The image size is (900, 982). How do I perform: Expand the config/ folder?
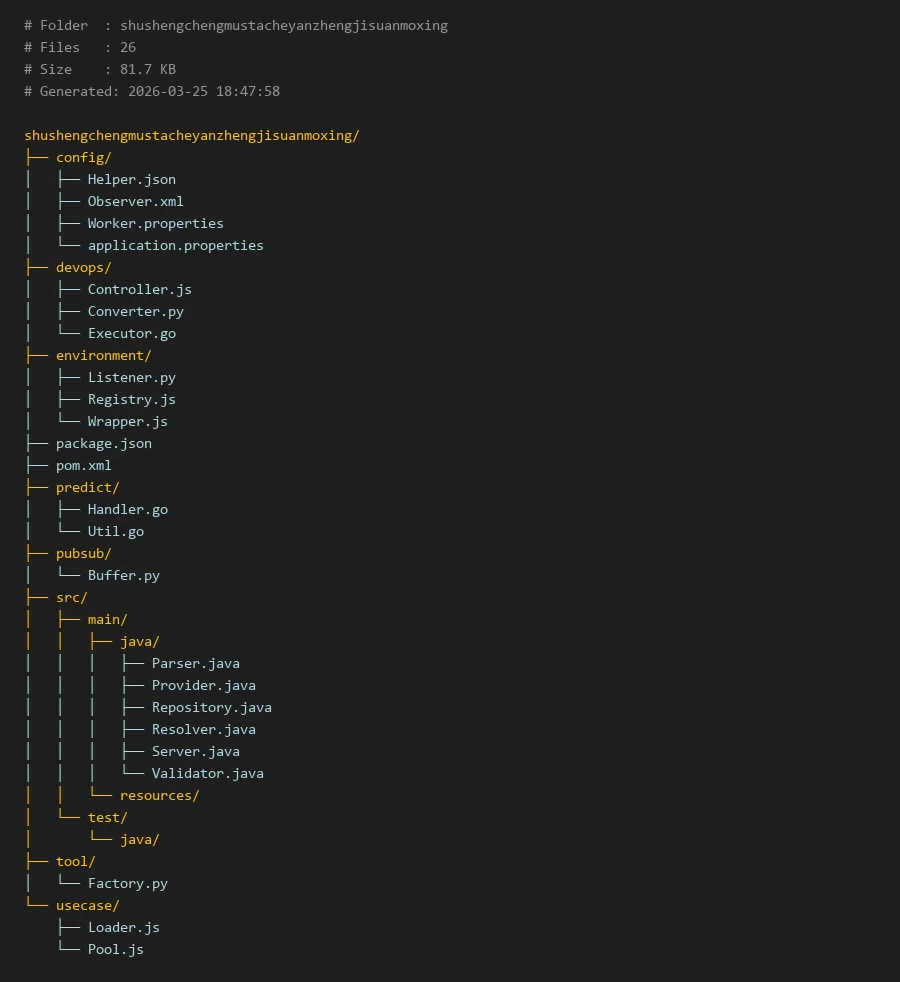pos(83,157)
